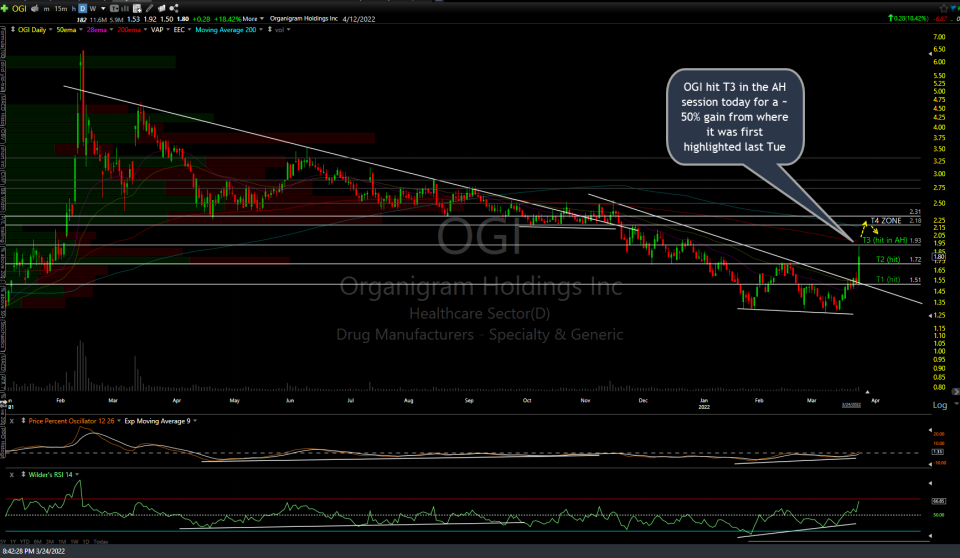Screen dimensions: 960x558
Task: Click the Organigram Holdings Inc company name
Action: click(304, 18)
